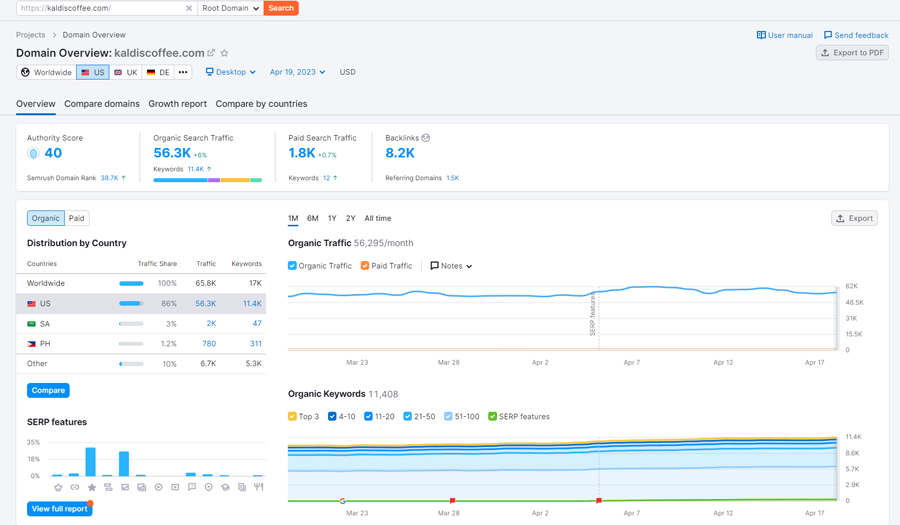Select the Overview tab
The height and width of the screenshot is (525, 900).
pos(36,104)
